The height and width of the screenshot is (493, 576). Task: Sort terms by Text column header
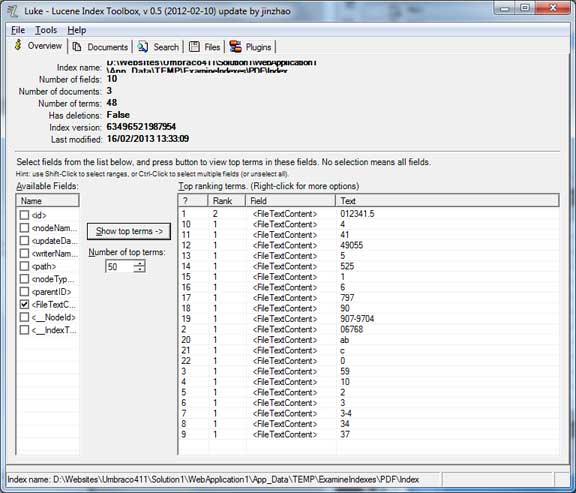tap(447, 201)
